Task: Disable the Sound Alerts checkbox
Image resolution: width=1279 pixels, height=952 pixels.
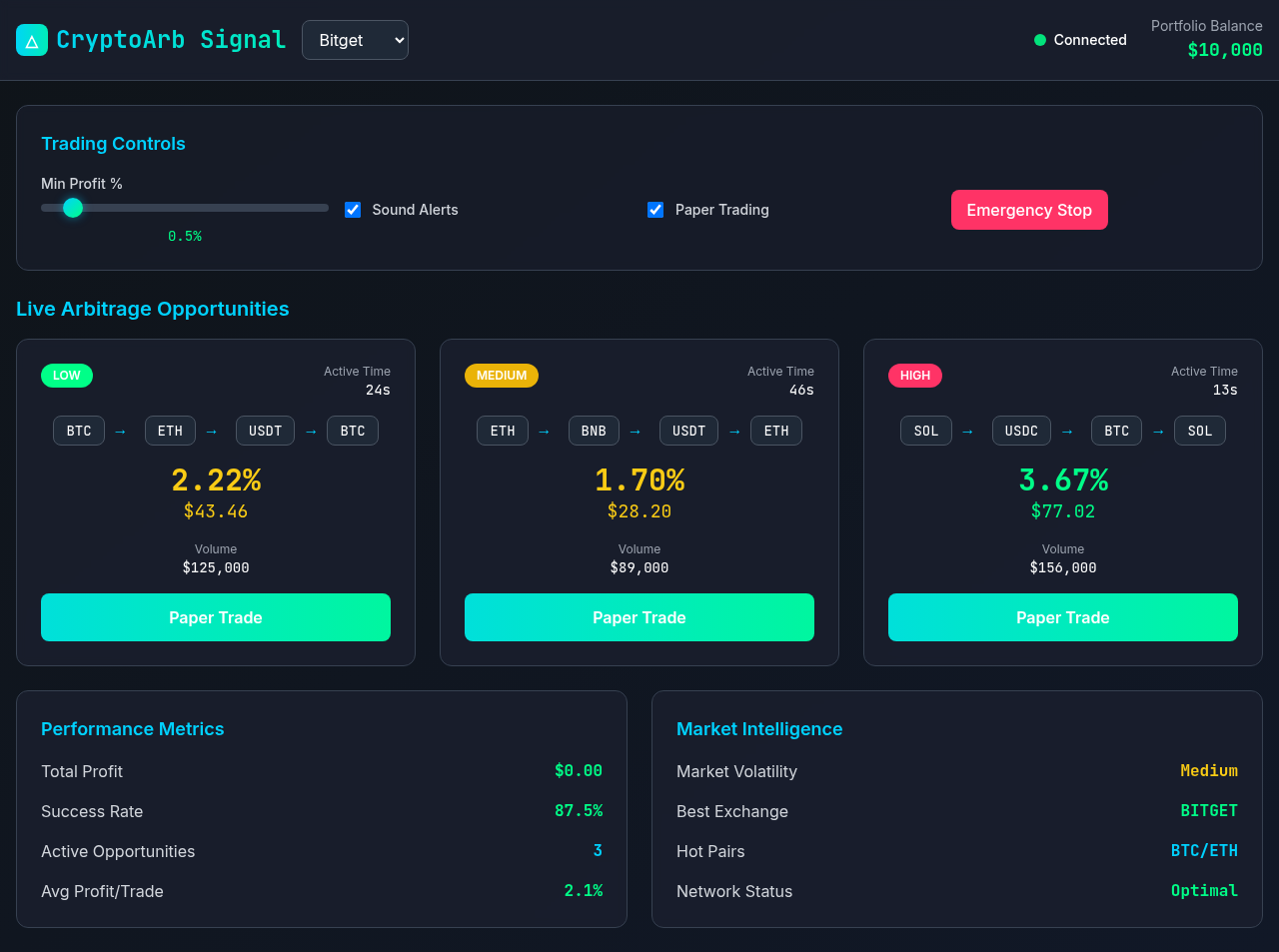Action: point(353,210)
